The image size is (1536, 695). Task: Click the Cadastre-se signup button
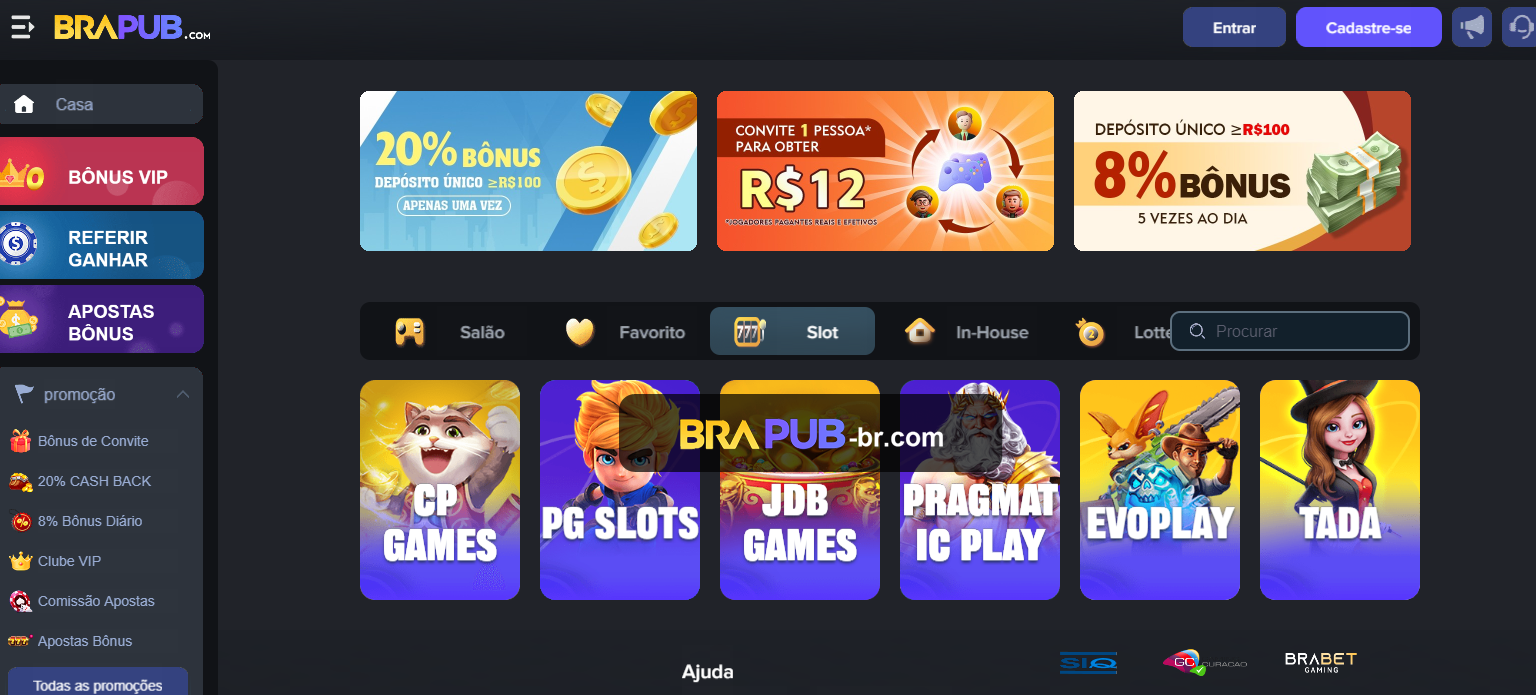click(1368, 27)
